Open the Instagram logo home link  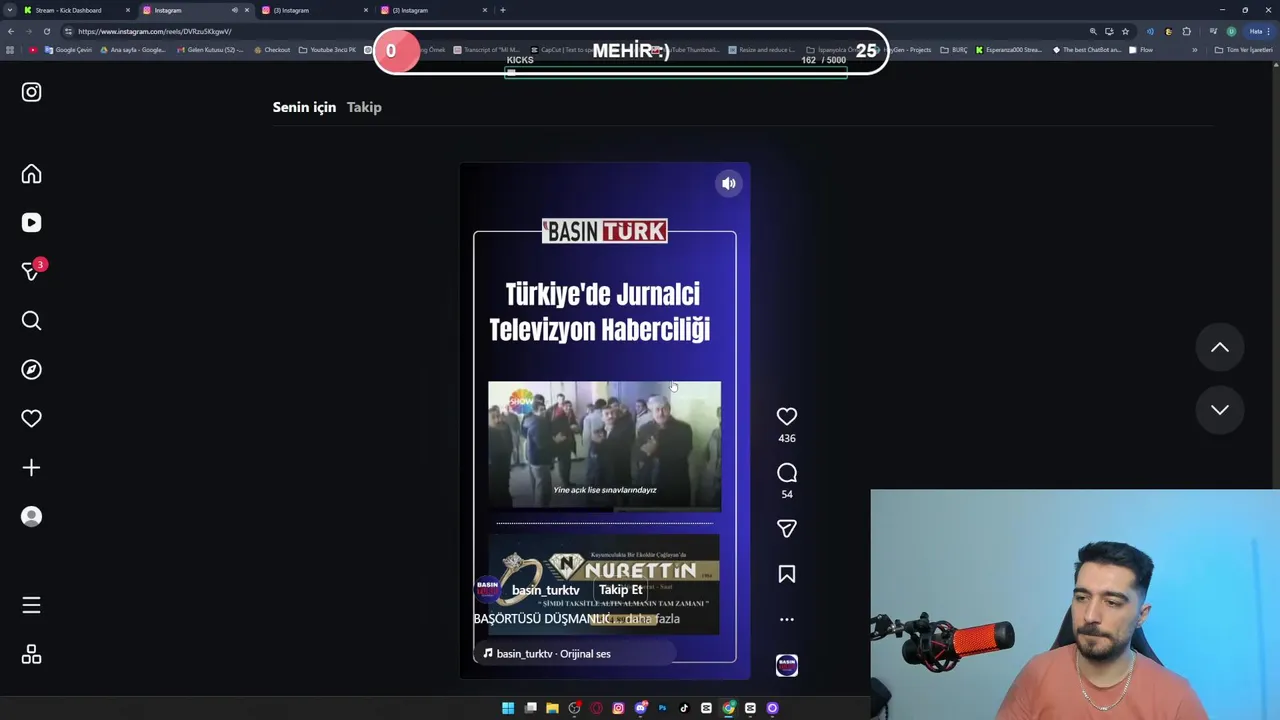[x=31, y=92]
